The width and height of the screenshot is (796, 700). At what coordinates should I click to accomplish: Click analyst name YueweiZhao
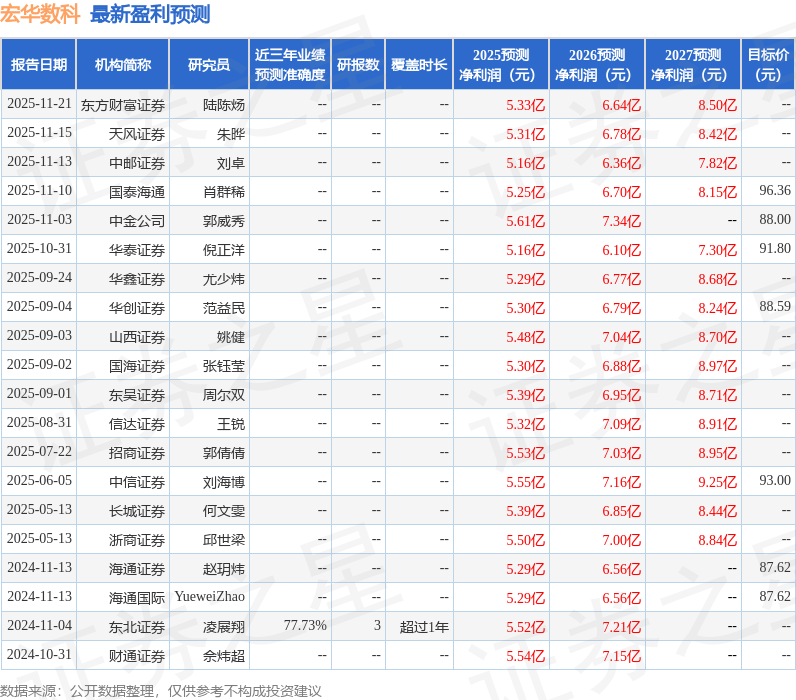[210, 596]
